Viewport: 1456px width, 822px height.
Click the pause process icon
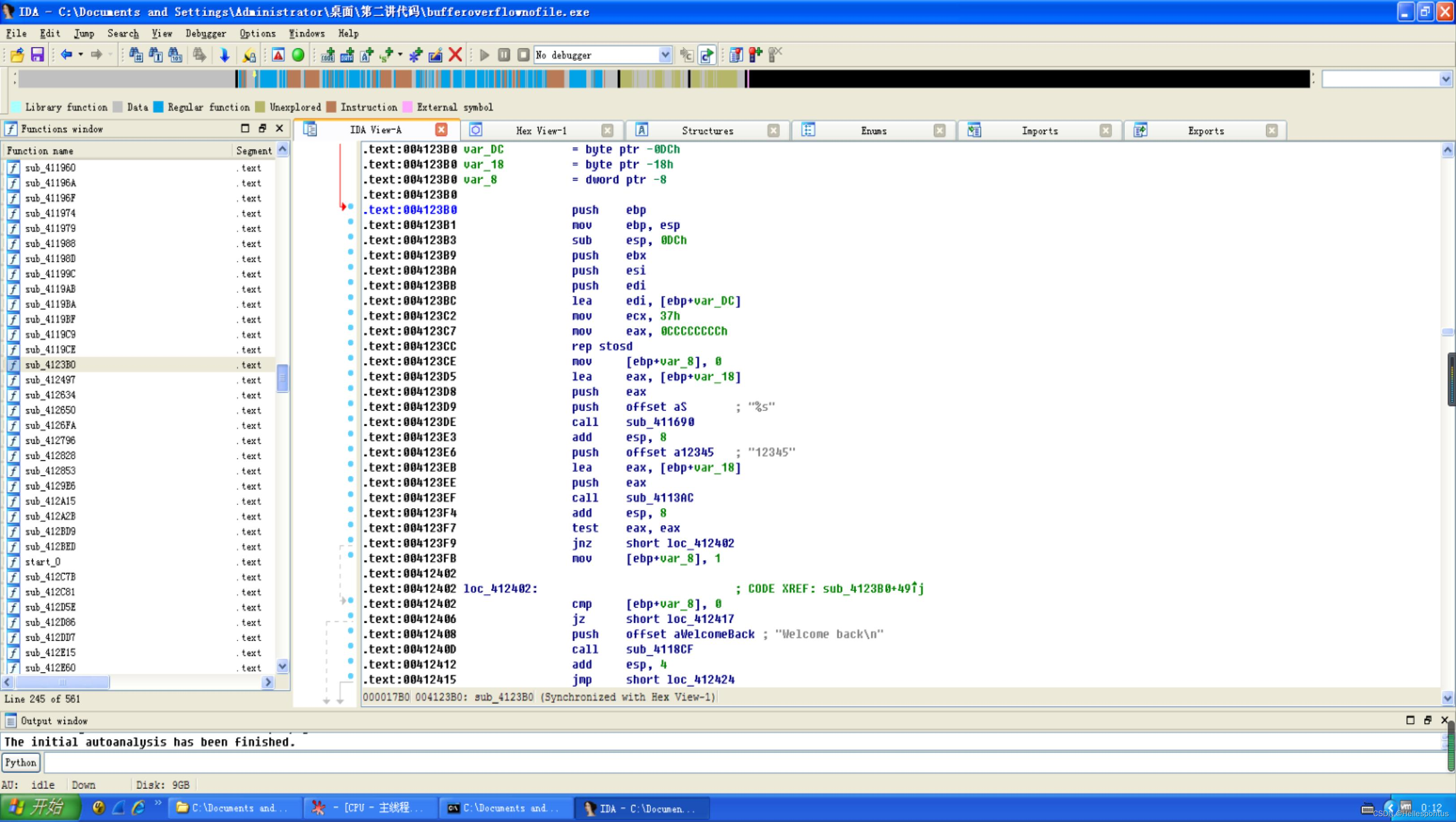pos(504,55)
